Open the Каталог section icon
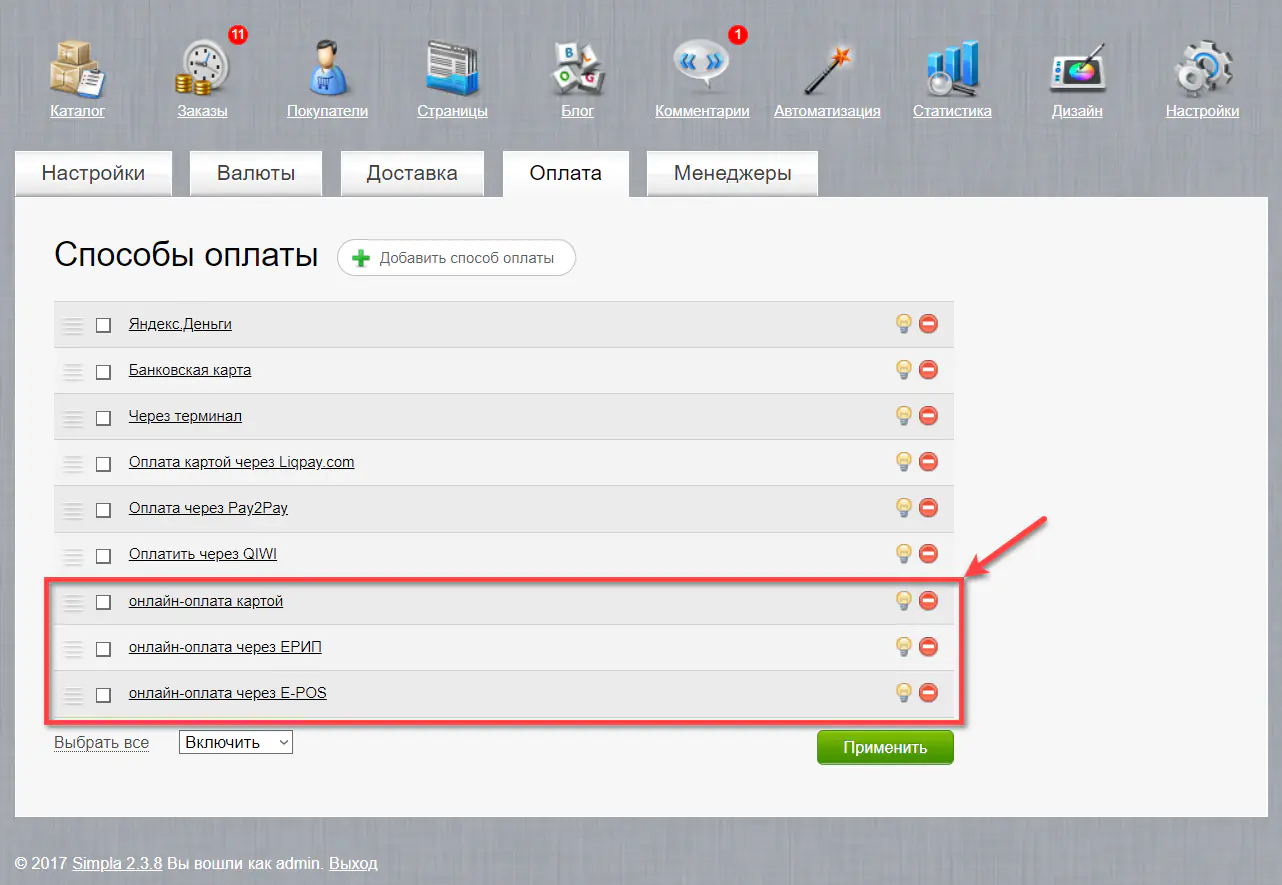This screenshot has width=1282, height=885. pos(77,69)
